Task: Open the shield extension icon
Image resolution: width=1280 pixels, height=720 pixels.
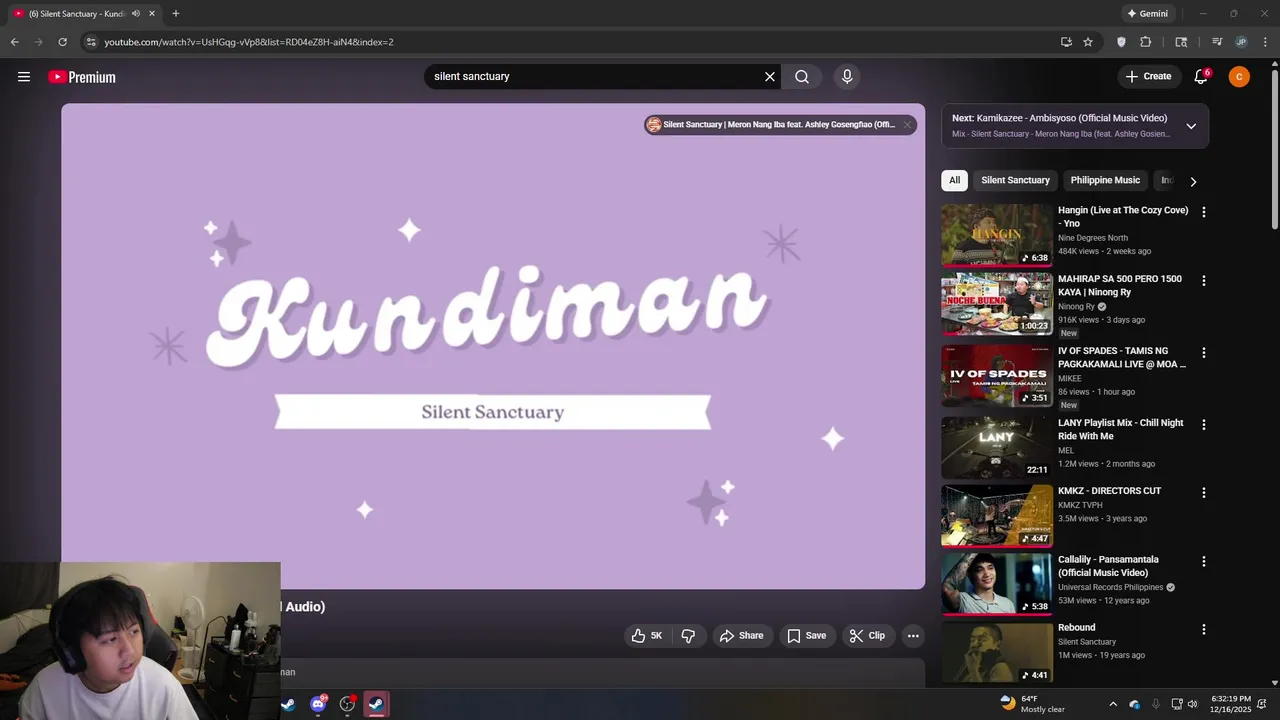Action: (1121, 42)
